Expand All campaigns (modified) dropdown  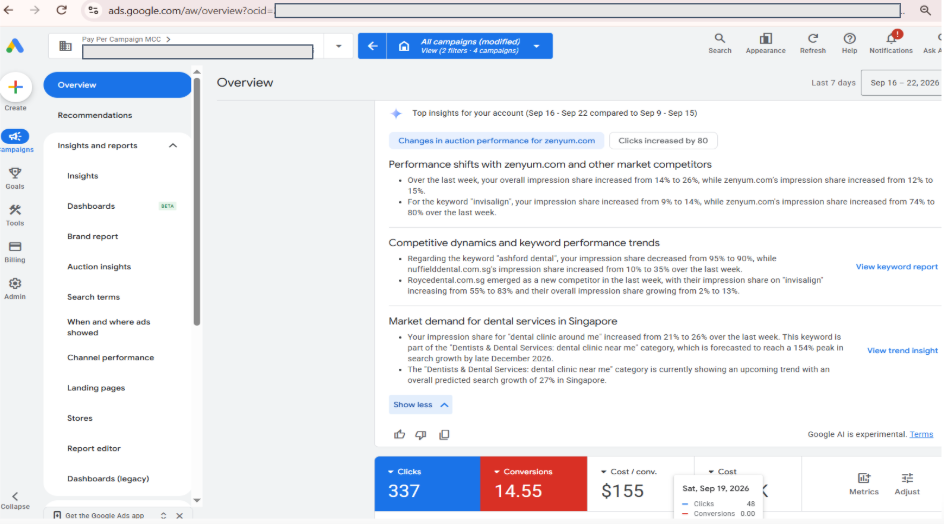536,46
